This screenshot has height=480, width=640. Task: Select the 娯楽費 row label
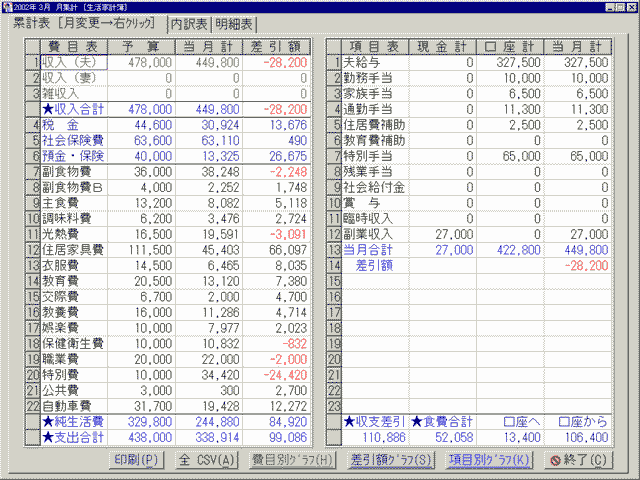tap(74, 328)
